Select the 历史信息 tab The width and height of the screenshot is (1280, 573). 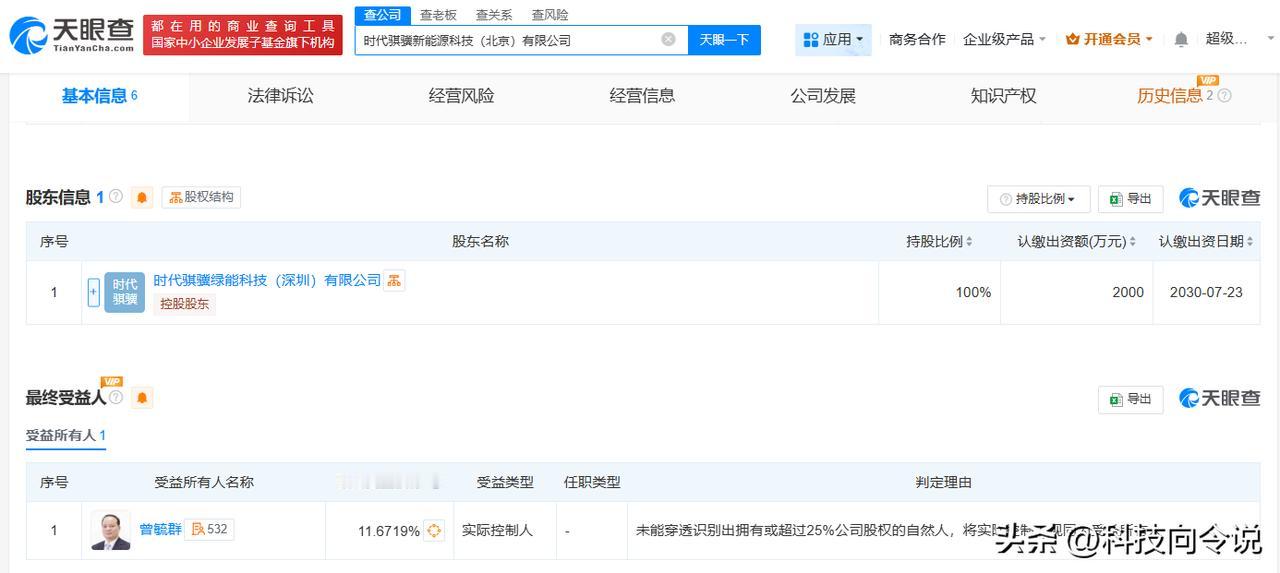[x=1170, y=96]
